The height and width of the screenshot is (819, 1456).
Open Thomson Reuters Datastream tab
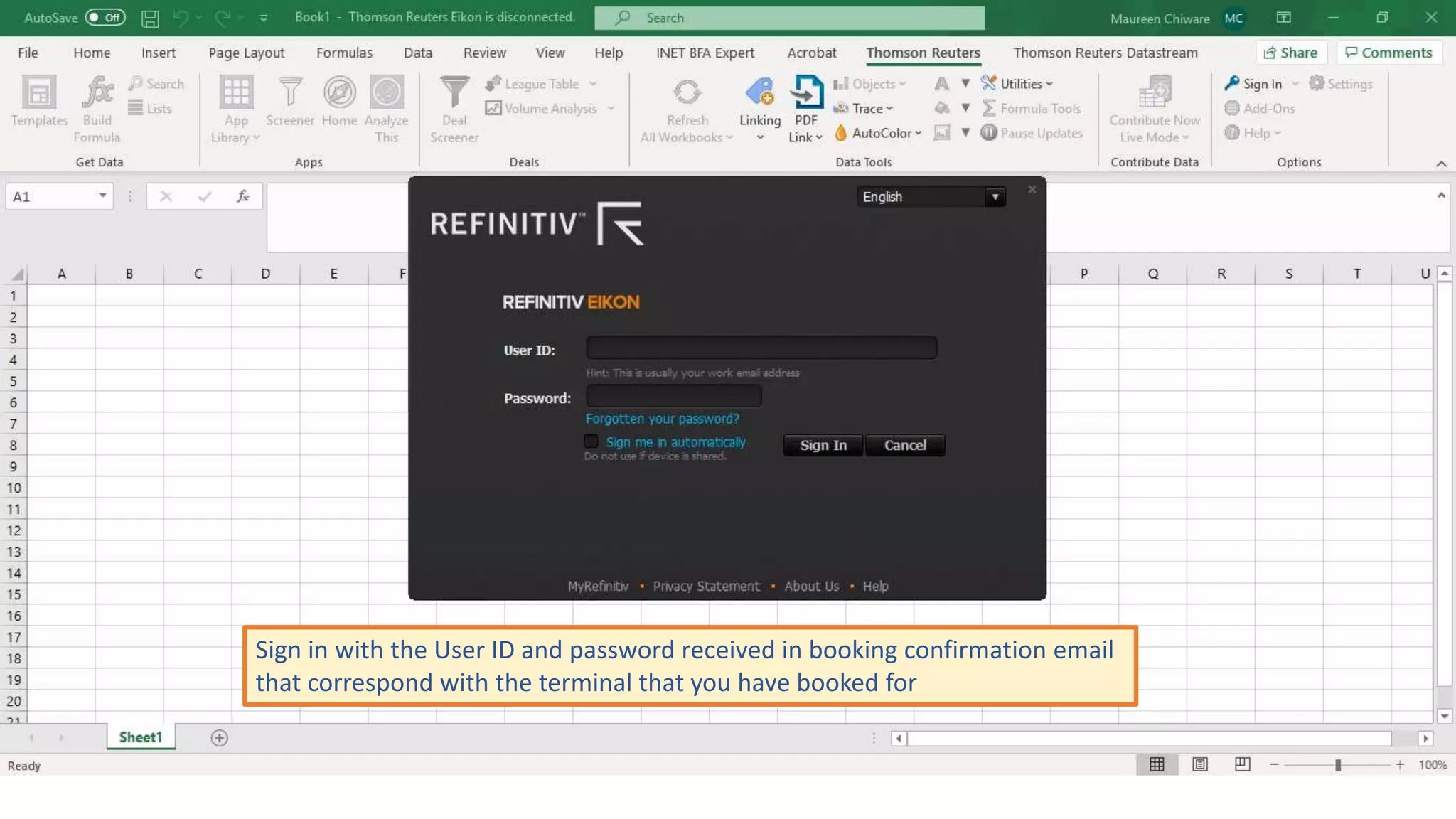1106,53
